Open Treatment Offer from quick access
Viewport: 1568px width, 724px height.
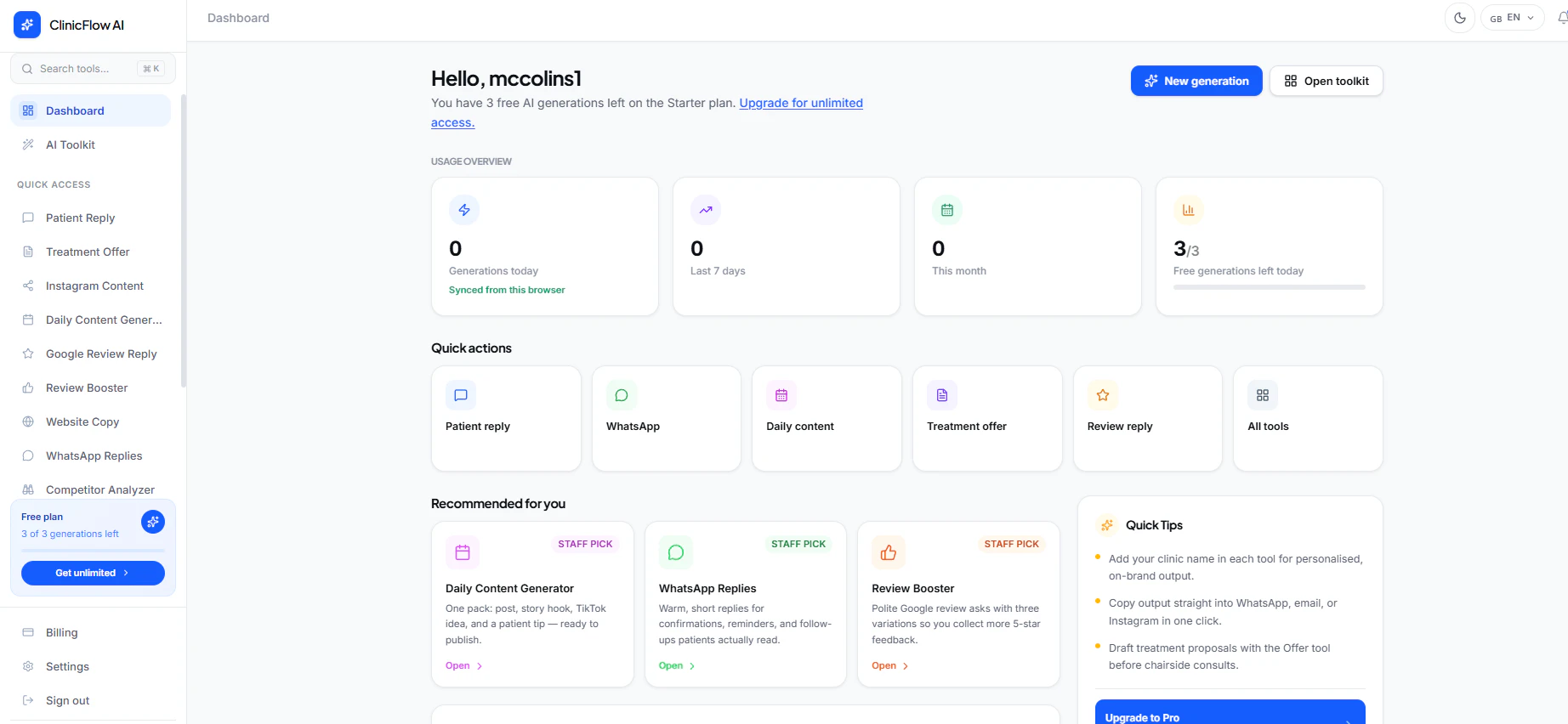(90, 252)
